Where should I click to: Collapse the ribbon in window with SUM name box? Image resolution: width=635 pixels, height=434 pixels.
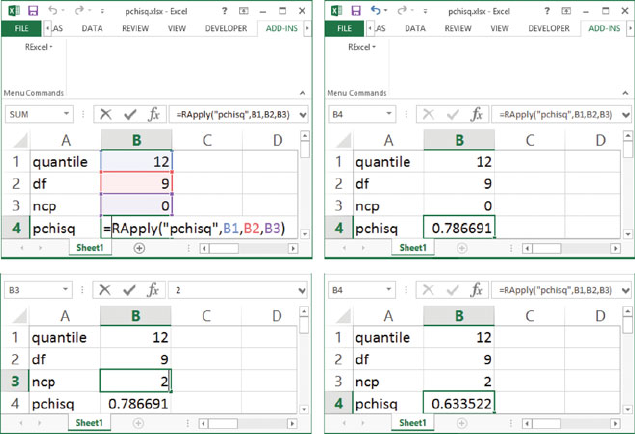pos(303,93)
